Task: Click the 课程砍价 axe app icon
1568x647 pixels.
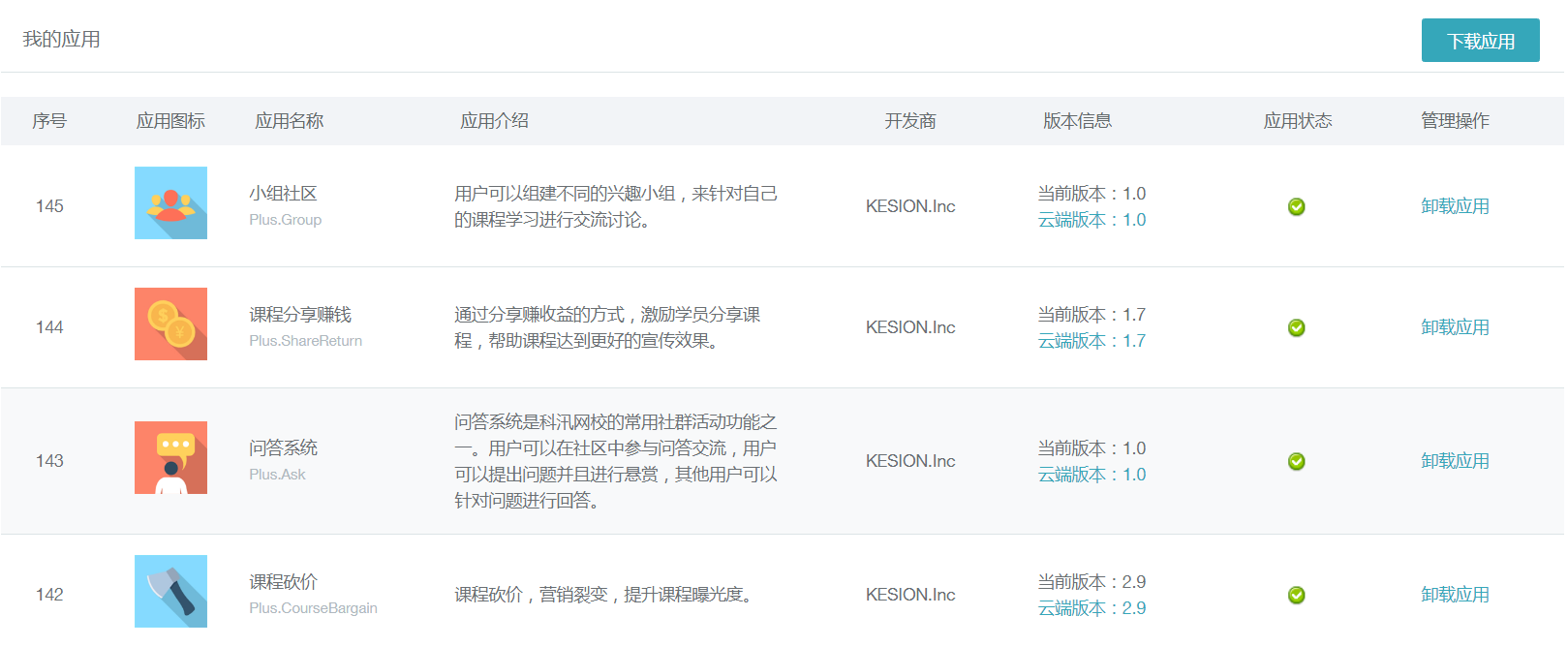Action: 170,591
